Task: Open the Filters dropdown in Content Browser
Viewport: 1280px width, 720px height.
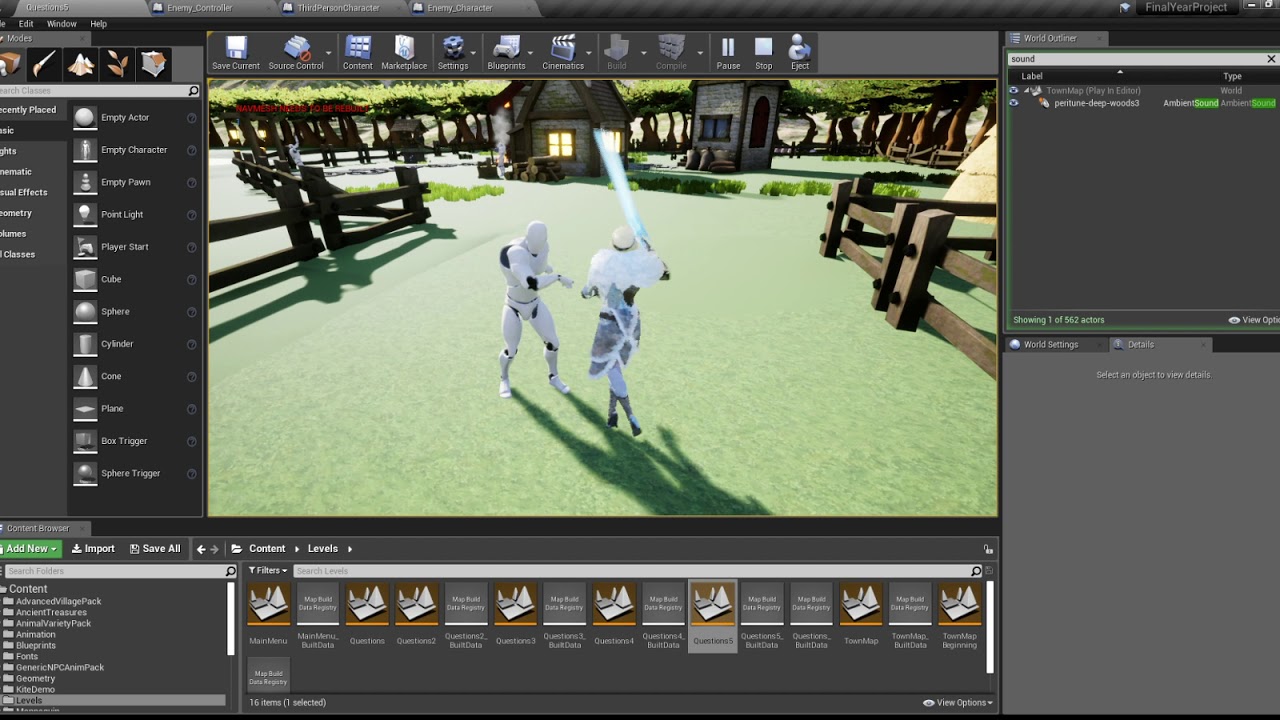Action: pyautogui.click(x=267, y=571)
